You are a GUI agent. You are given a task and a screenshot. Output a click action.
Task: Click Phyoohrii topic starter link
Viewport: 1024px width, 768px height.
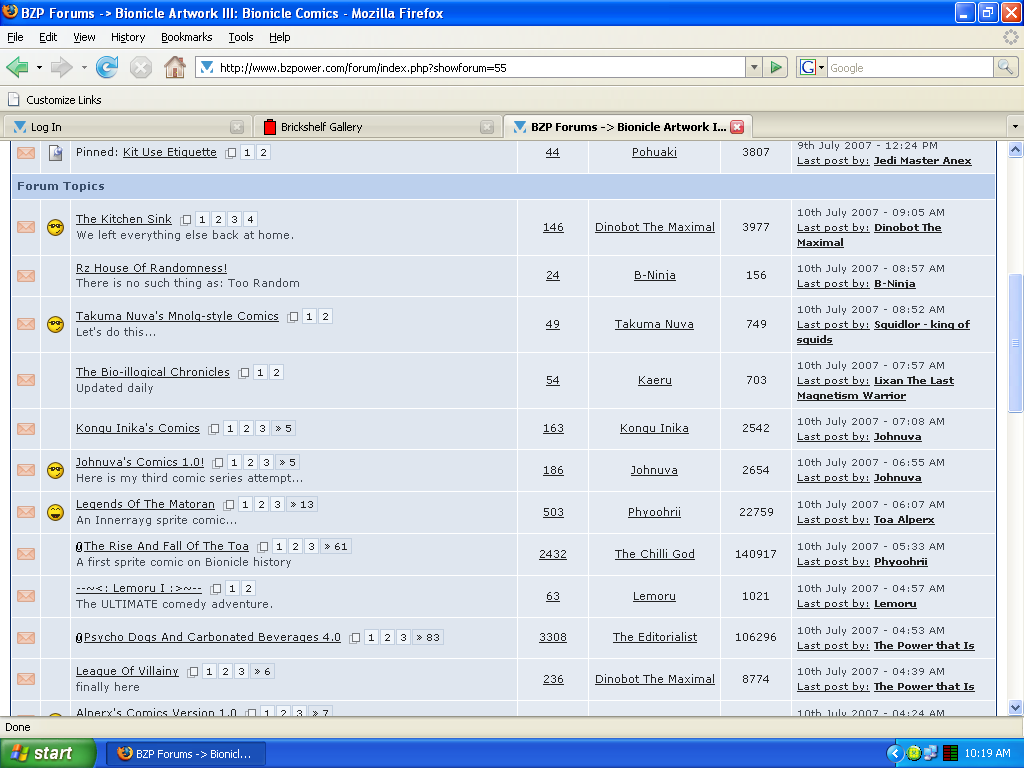(x=654, y=513)
